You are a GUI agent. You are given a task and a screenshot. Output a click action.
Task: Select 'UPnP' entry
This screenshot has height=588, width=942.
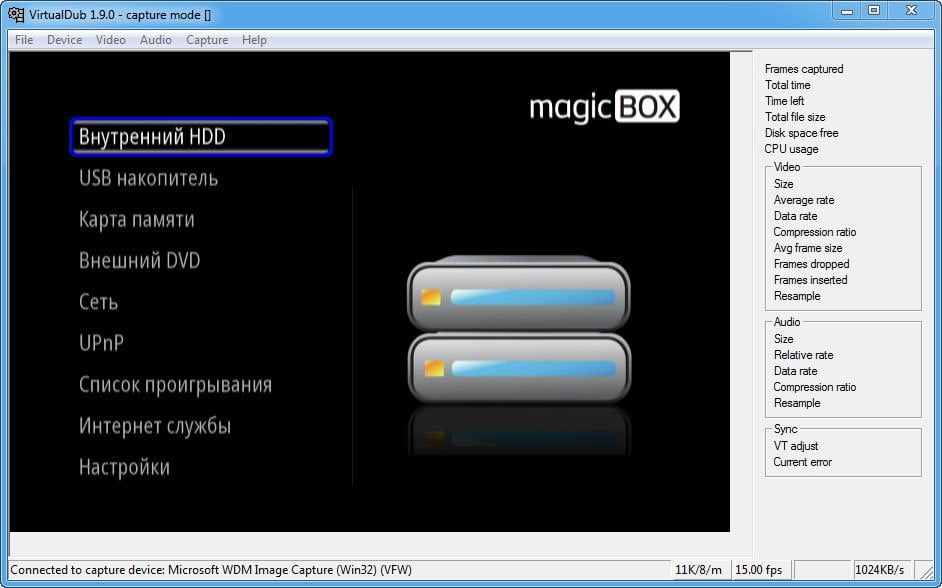point(102,343)
